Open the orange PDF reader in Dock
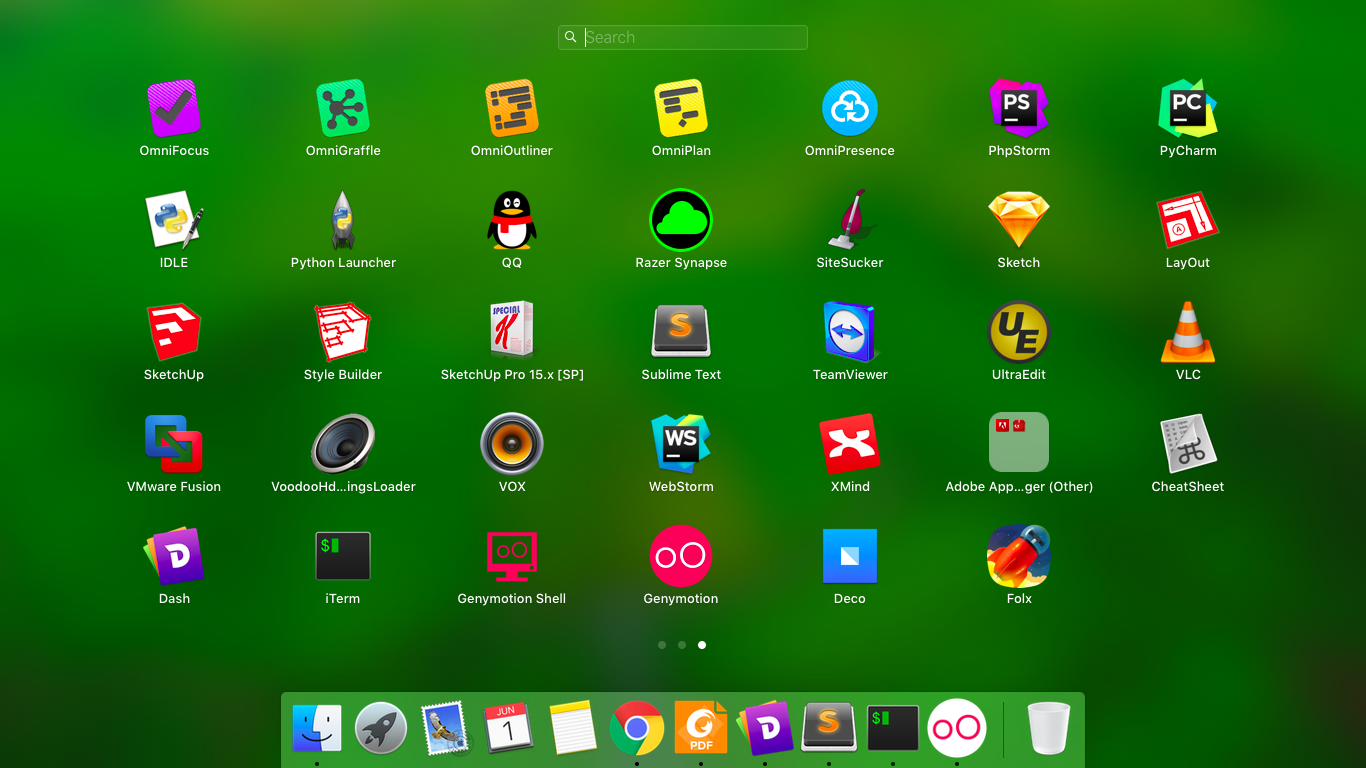 click(701, 728)
